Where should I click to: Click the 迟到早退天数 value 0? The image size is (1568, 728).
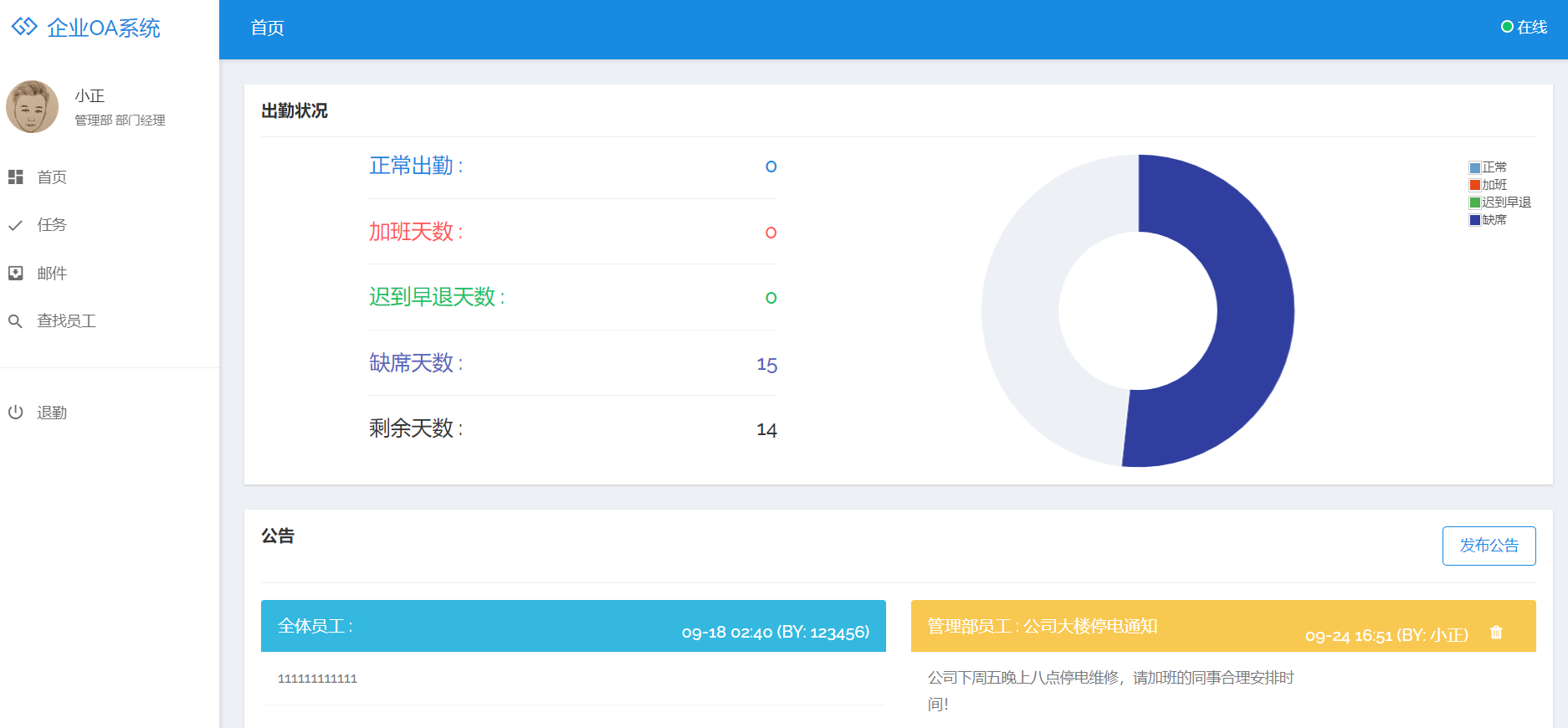click(x=771, y=298)
